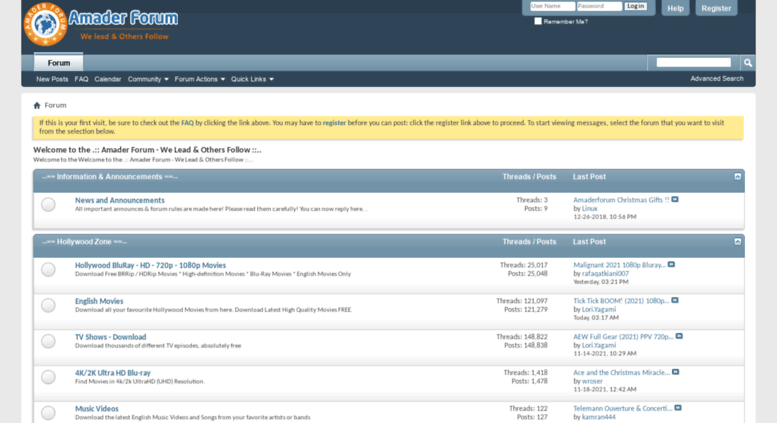Open 4K/2K Ultra HD Blu-ray forum
777x423 pixels.
pyautogui.click(x=112, y=373)
